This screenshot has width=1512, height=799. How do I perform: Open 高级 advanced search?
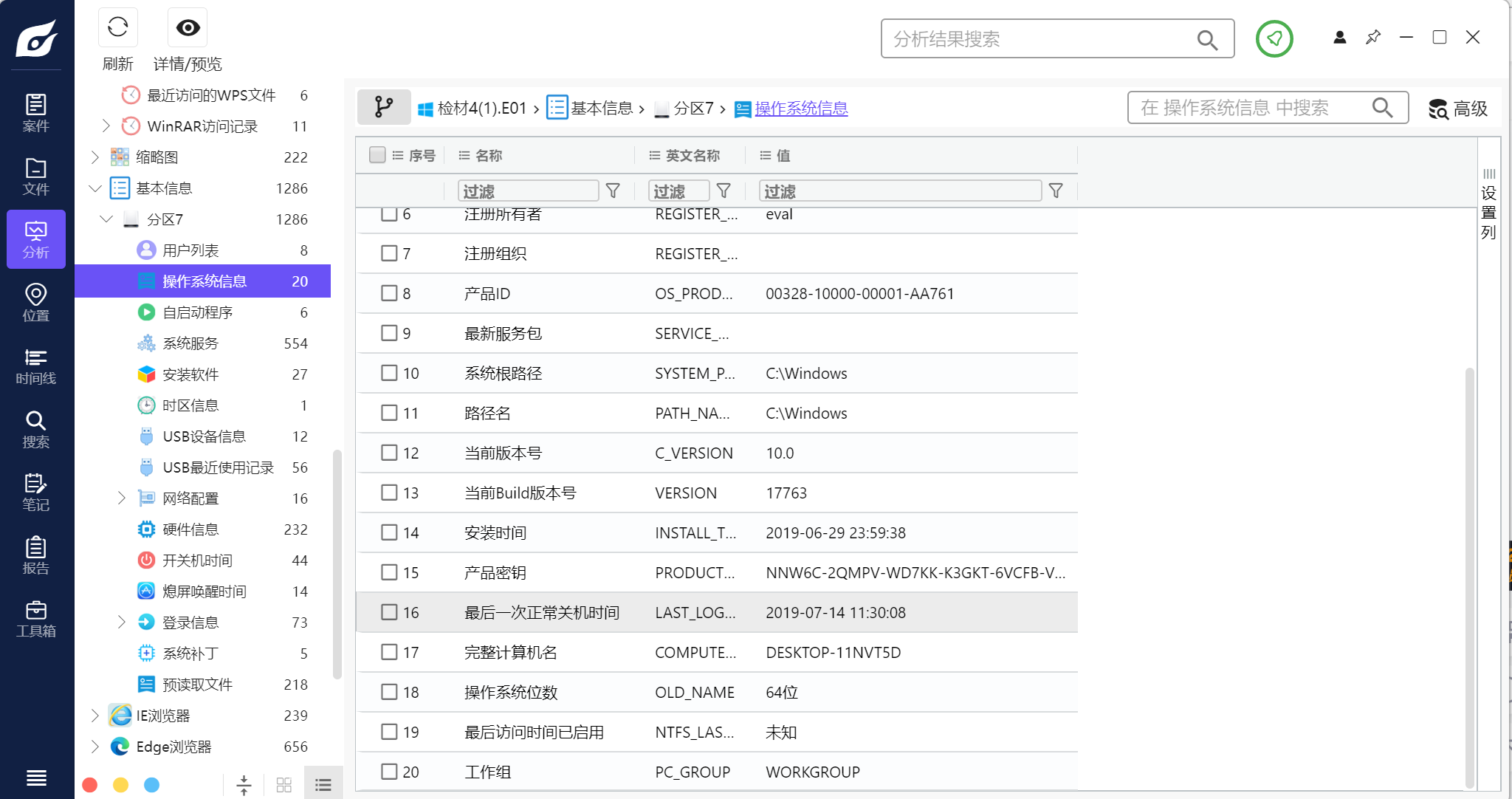coord(1458,109)
